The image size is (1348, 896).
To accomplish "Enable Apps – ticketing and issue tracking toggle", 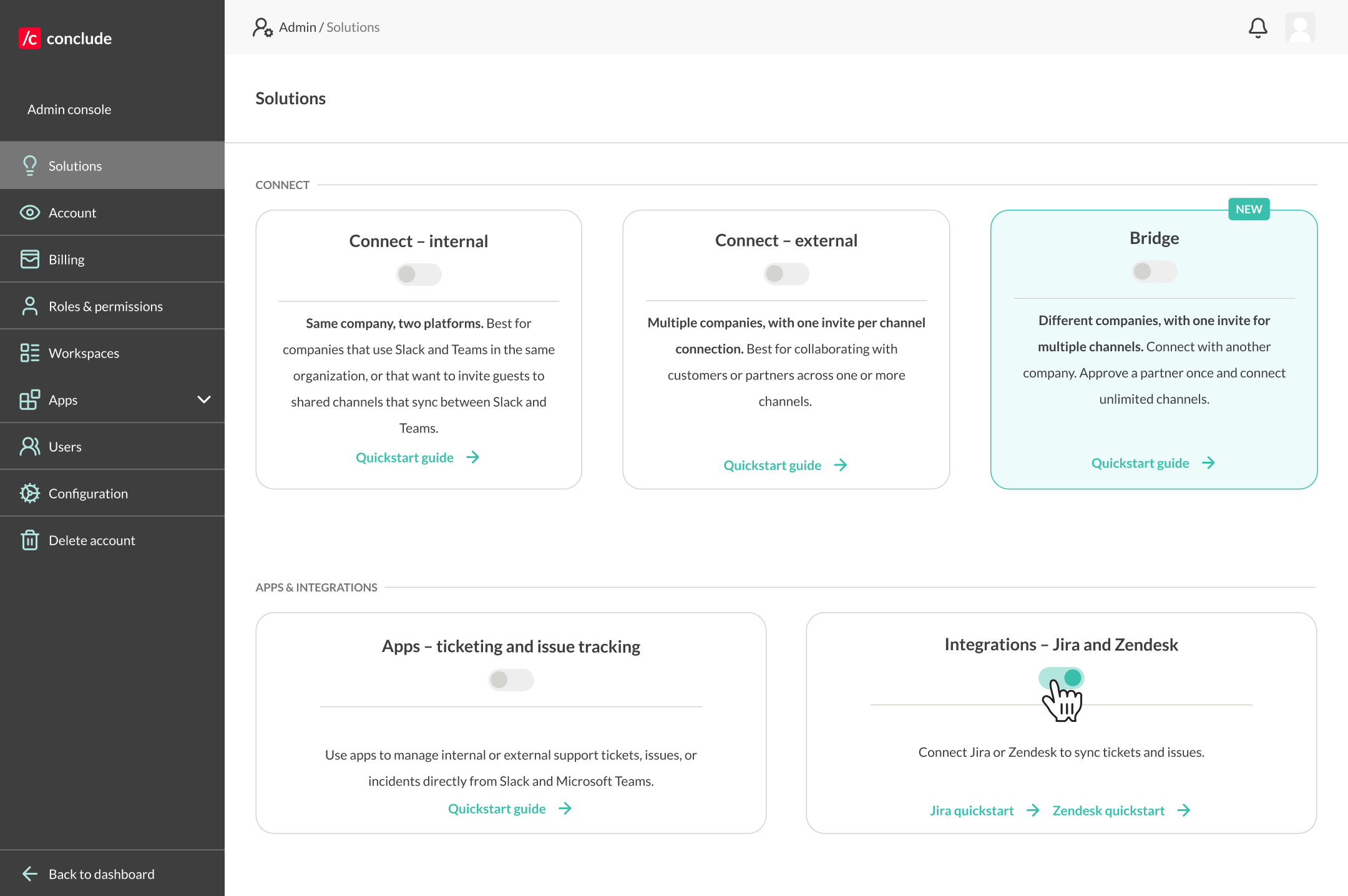I will [510, 679].
